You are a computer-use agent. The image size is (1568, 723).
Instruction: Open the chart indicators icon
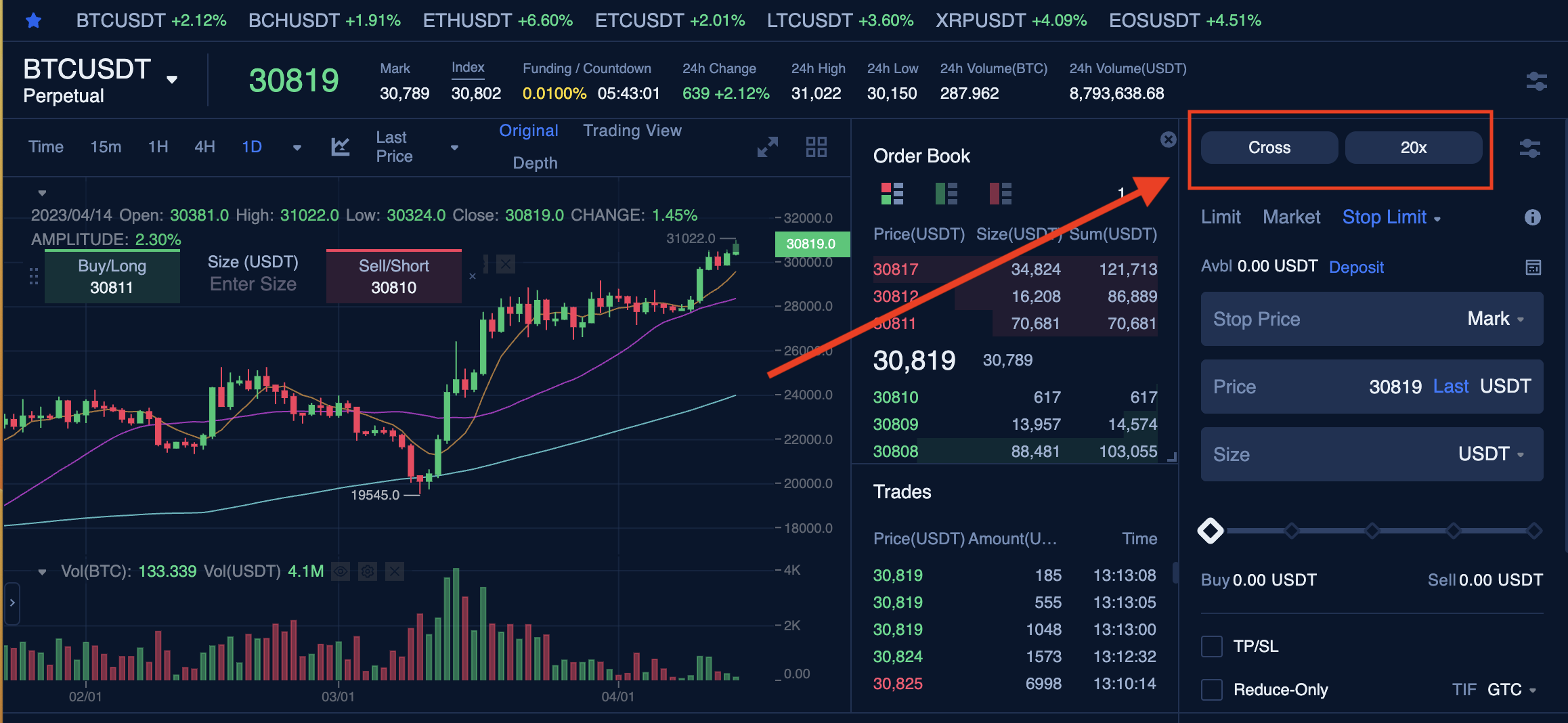pyautogui.click(x=340, y=147)
